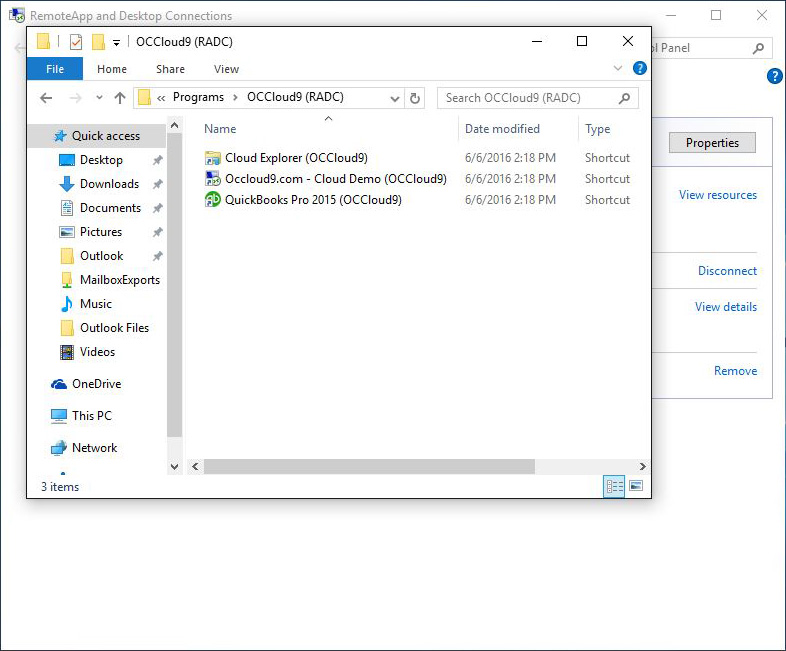Open the File ribbon tab
786x651 pixels.
pyautogui.click(x=55, y=69)
